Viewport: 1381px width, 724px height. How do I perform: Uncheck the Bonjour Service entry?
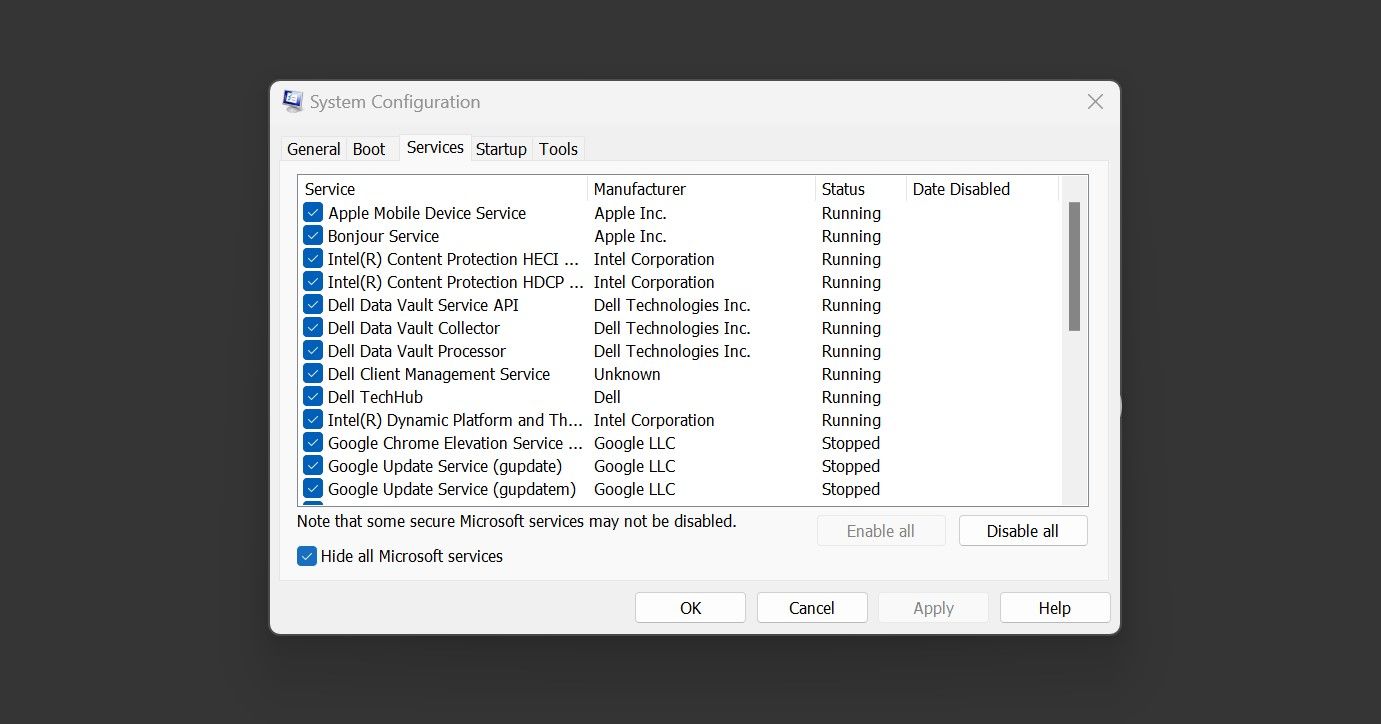pyautogui.click(x=313, y=235)
